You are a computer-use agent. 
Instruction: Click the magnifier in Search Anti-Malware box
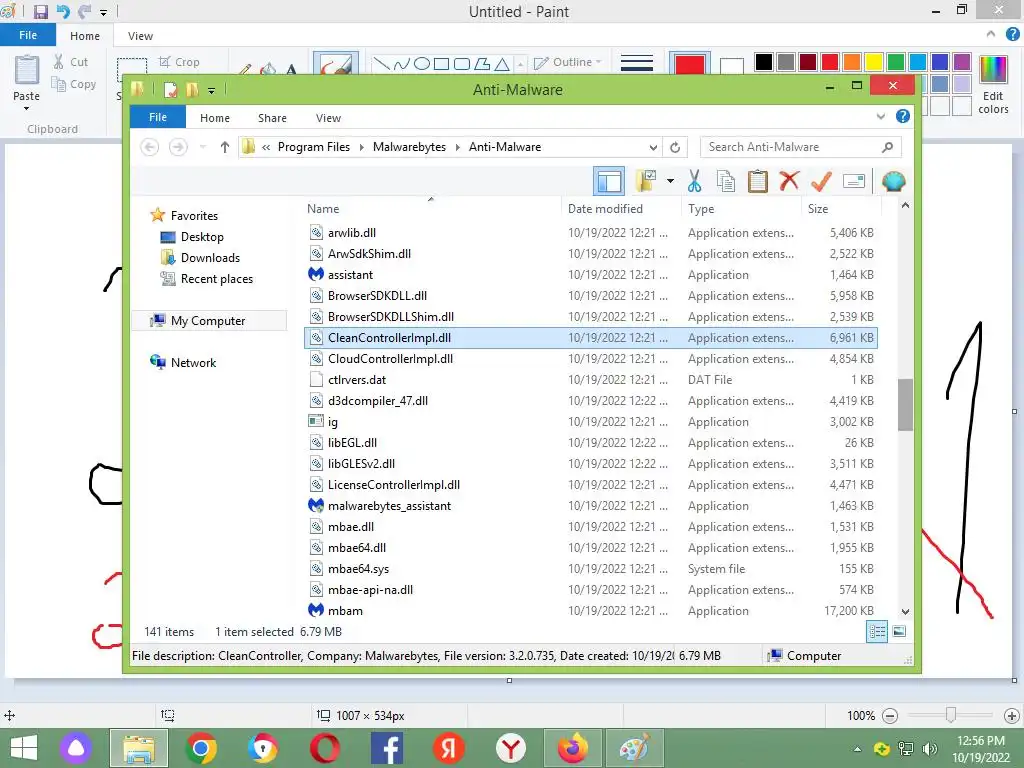click(887, 147)
